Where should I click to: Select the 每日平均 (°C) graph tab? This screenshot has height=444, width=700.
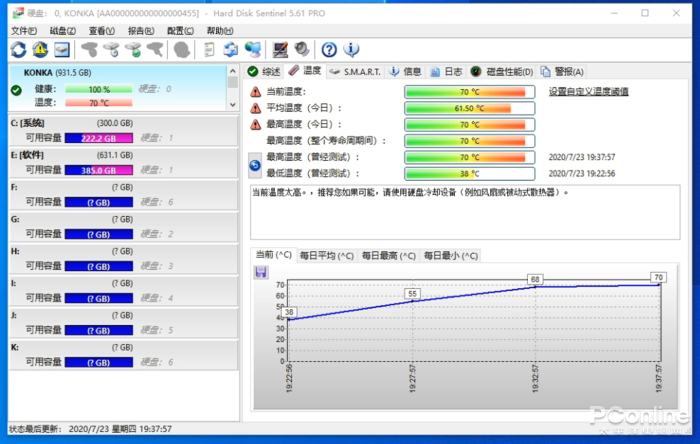coord(328,255)
